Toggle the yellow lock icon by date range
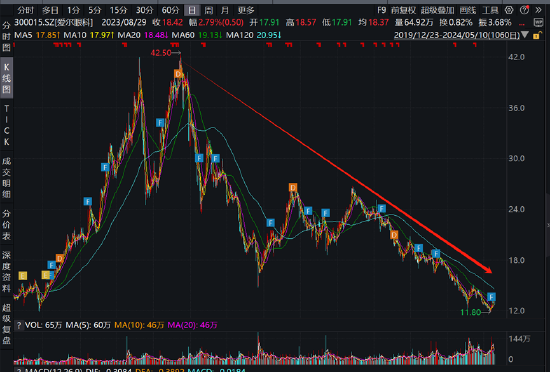This screenshot has width=550, height=372. click(536, 35)
